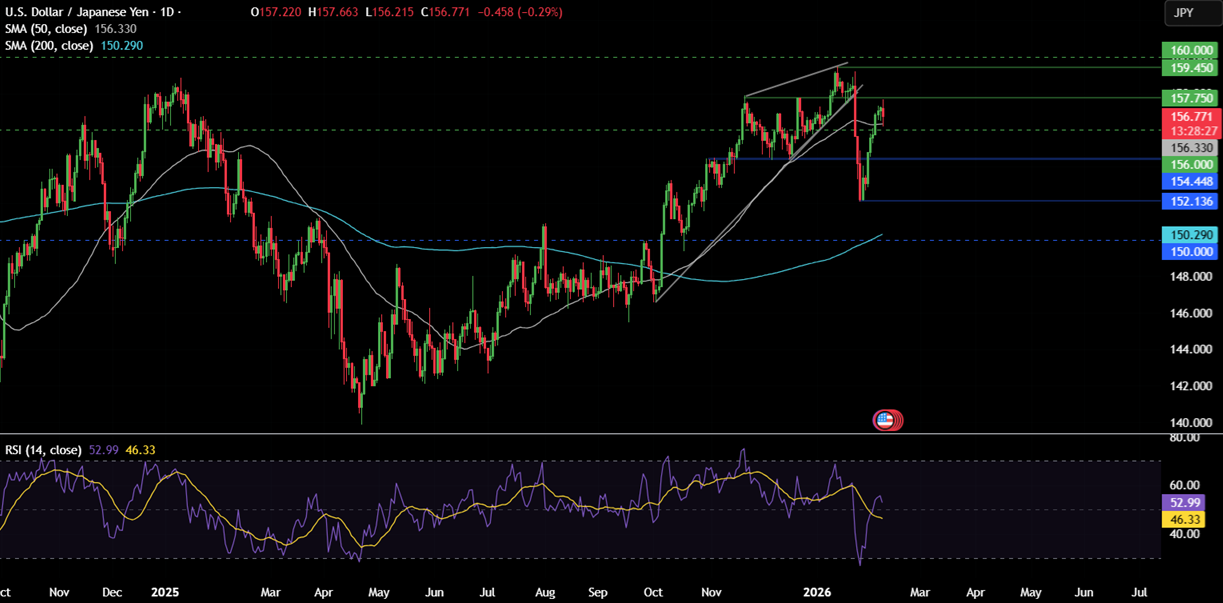The height and width of the screenshot is (603, 1223).
Task: Click the US flag economic event icon
Action: pos(886,420)
